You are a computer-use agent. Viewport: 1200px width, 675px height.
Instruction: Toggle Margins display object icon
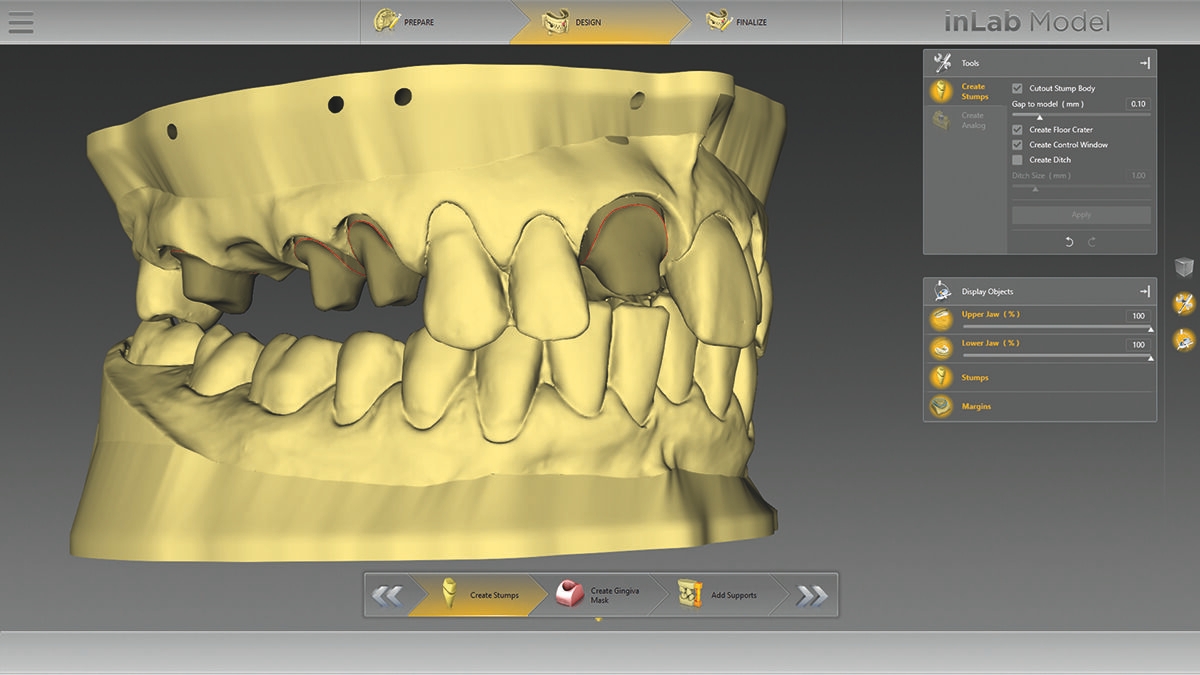coord(941,406)
